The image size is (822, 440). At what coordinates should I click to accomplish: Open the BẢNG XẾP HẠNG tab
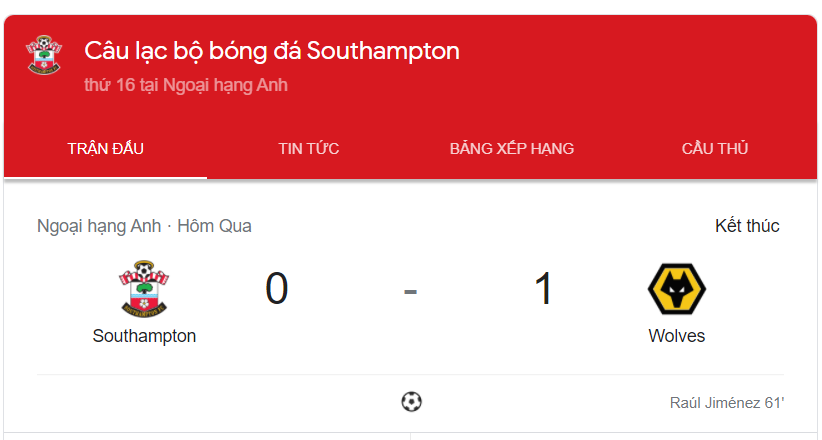click(x=512, y=148)
